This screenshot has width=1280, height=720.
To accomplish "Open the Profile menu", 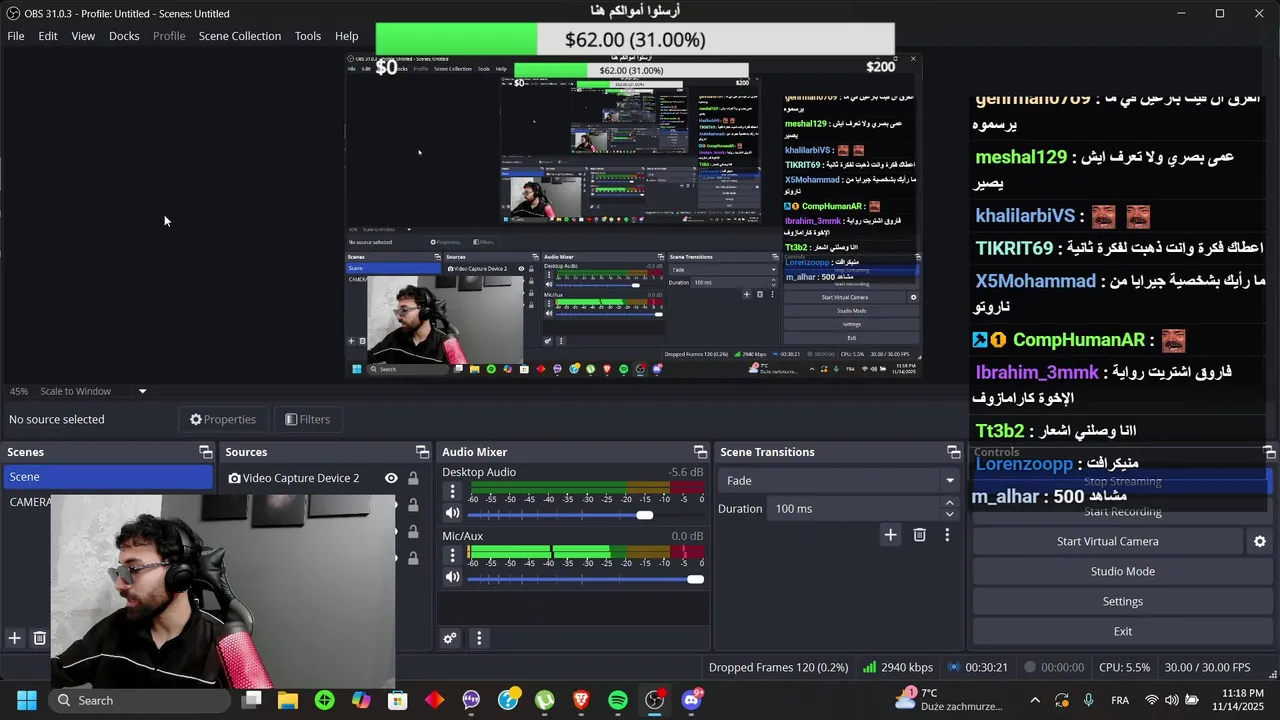I will [x=169, y=36].
